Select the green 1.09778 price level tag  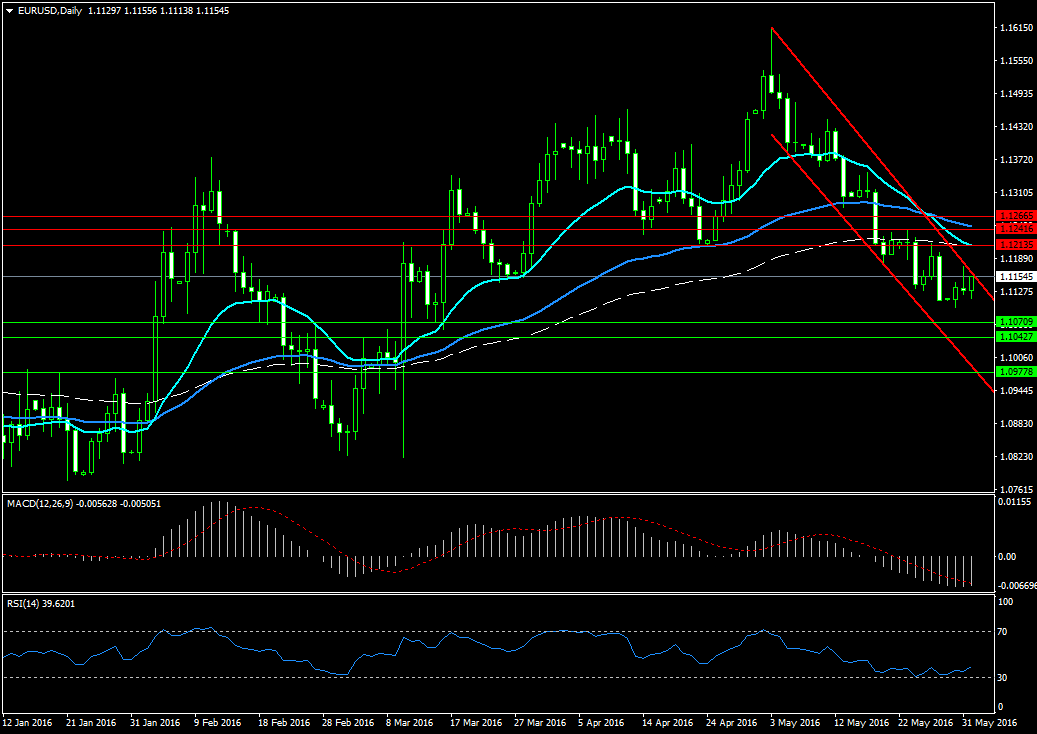click(1015, 372)
